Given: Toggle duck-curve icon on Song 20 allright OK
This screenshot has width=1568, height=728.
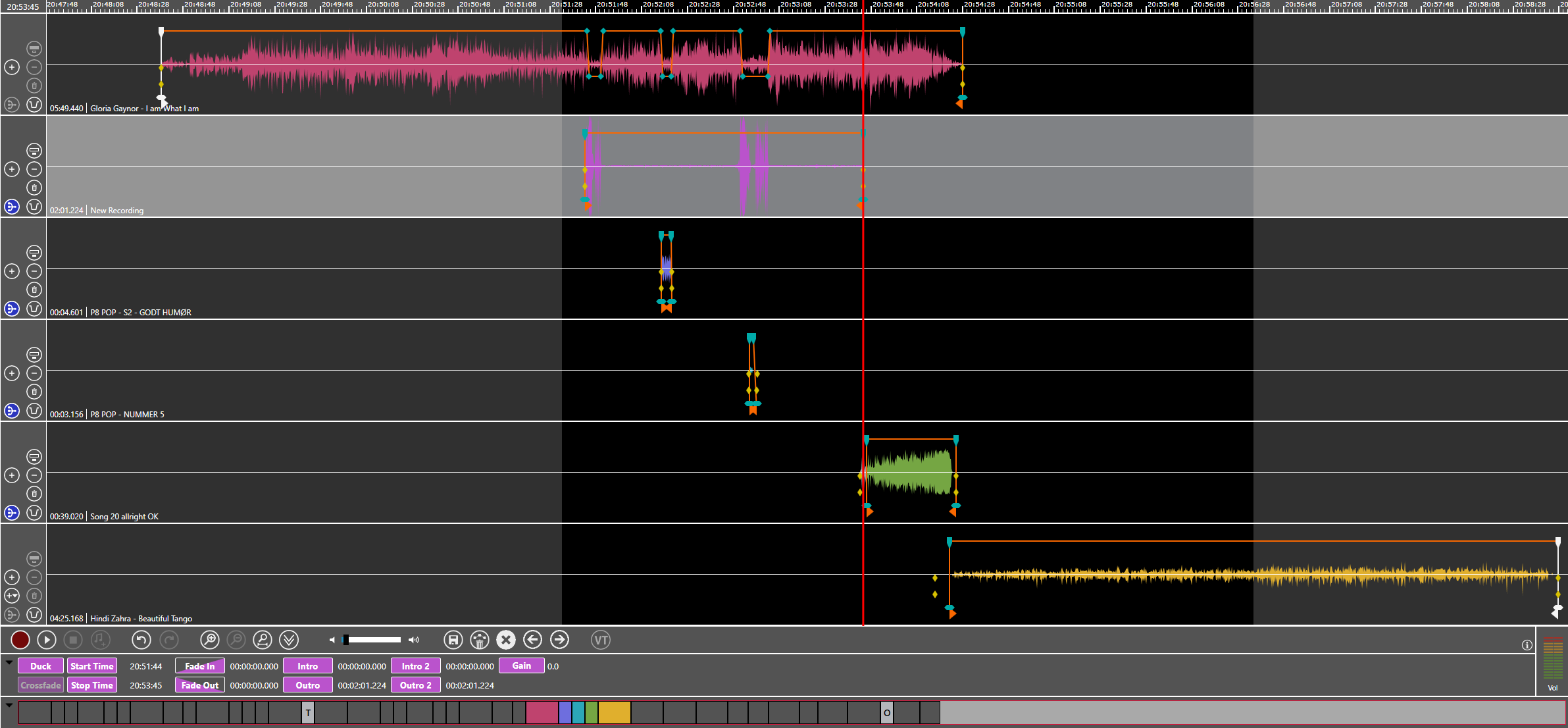Looking at the screenshot, I should click(x=34, y=513).
